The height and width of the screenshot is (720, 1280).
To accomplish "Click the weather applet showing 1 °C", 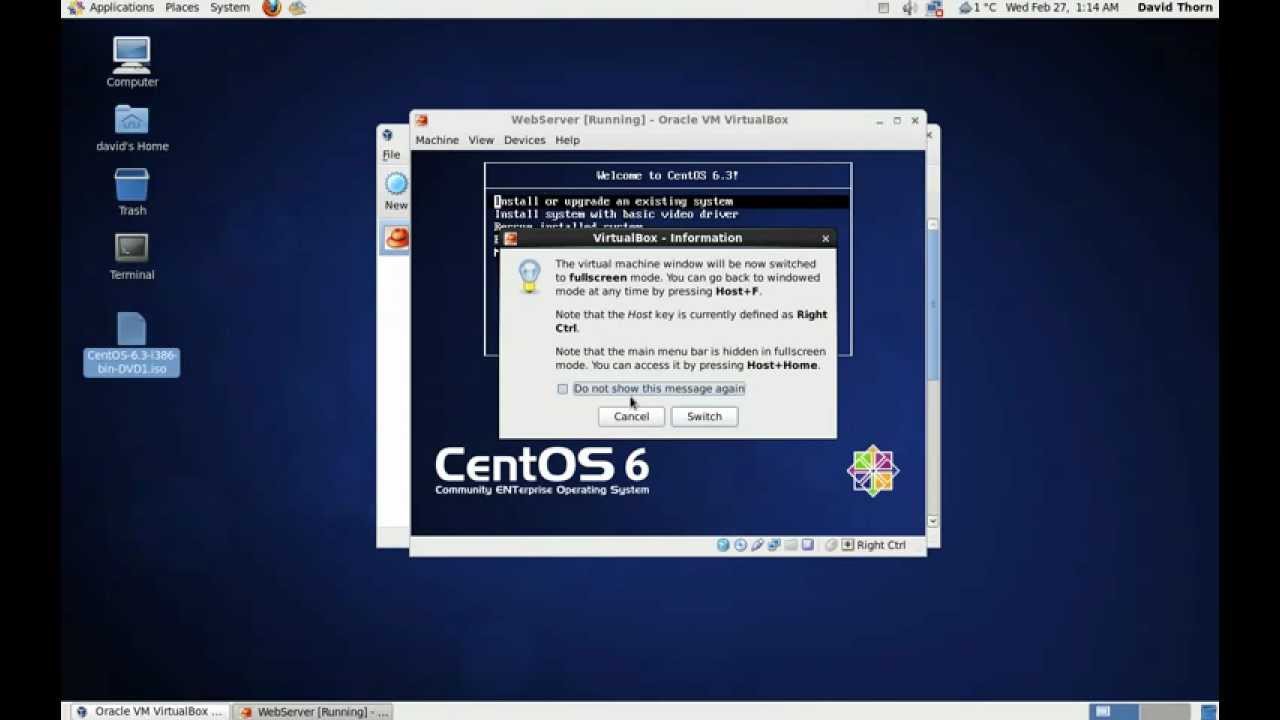I will point(977,8).
